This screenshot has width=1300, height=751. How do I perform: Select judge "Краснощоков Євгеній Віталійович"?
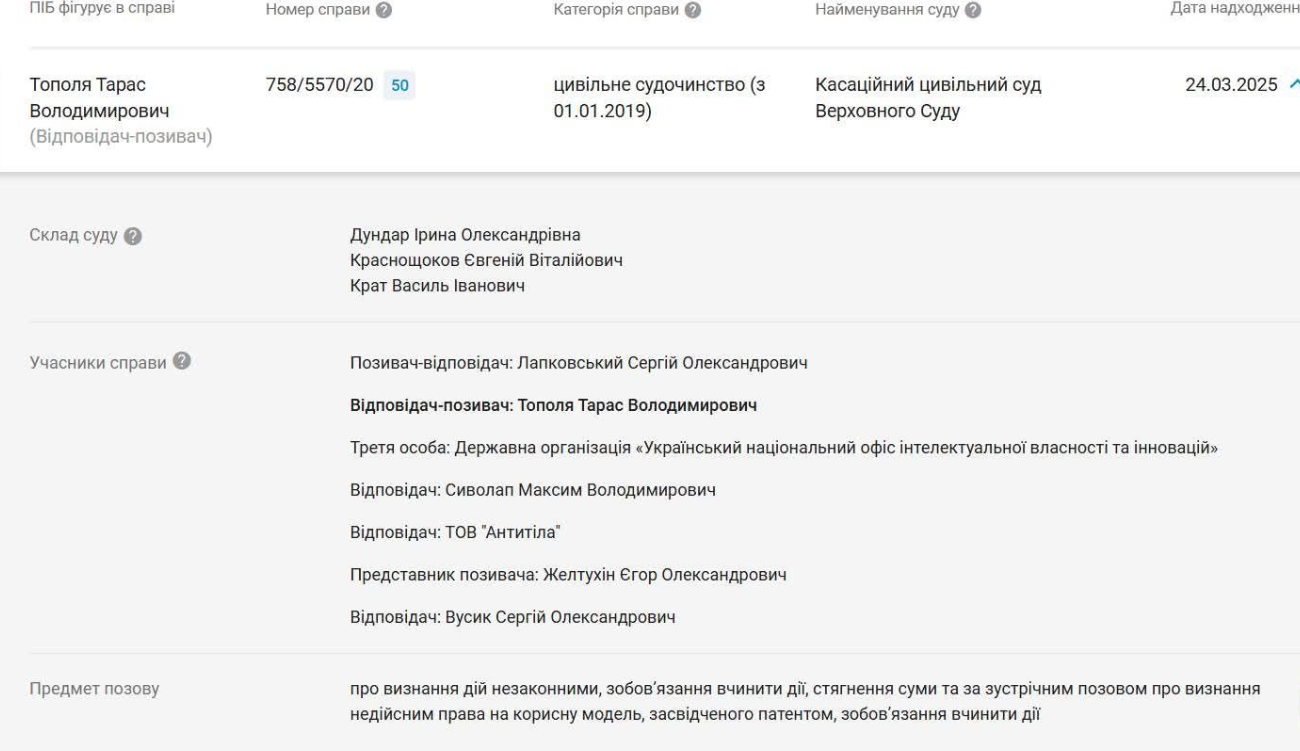[486, 261]
